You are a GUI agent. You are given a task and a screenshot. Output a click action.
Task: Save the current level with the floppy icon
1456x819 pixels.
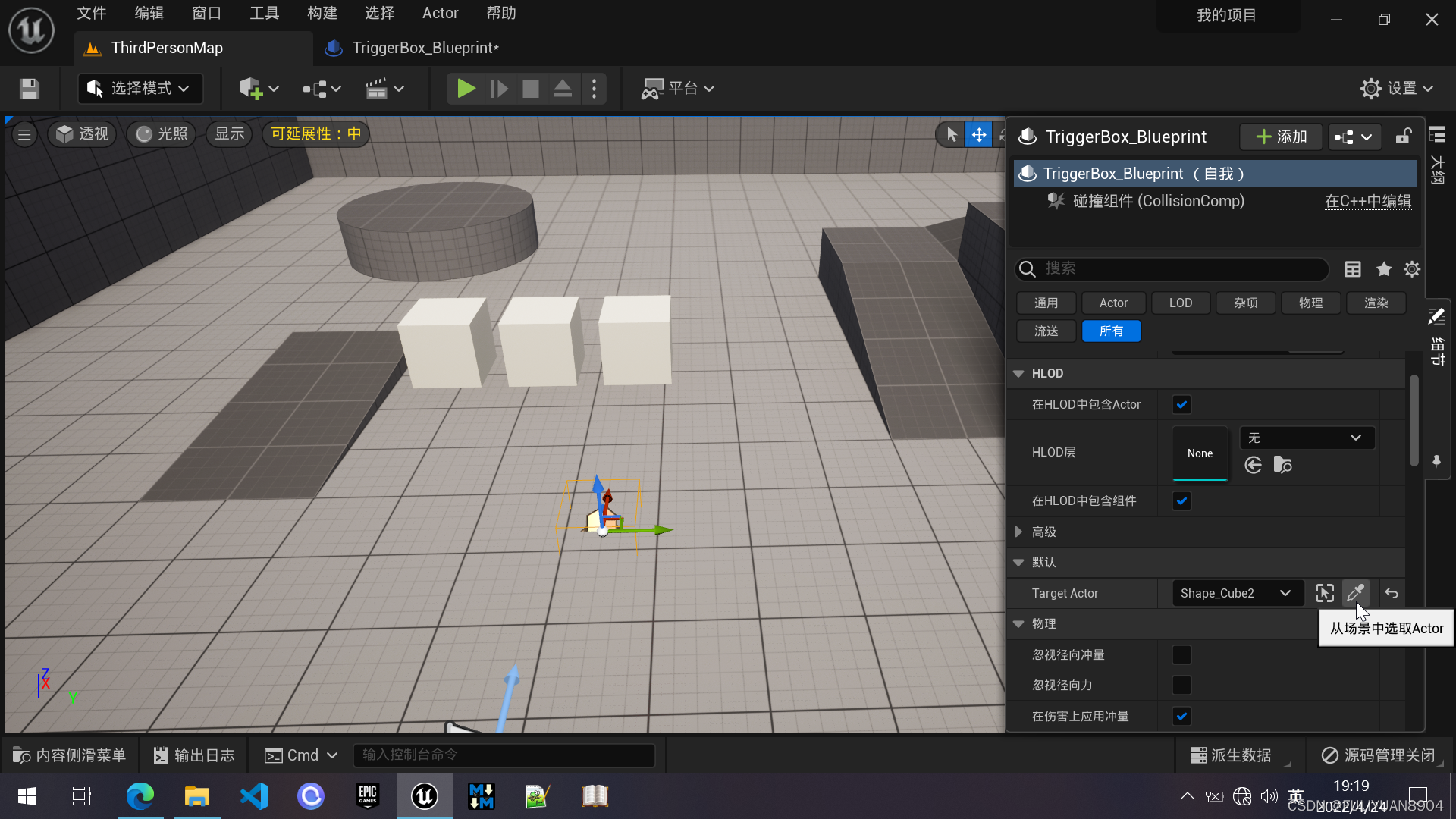coord(30,89)
